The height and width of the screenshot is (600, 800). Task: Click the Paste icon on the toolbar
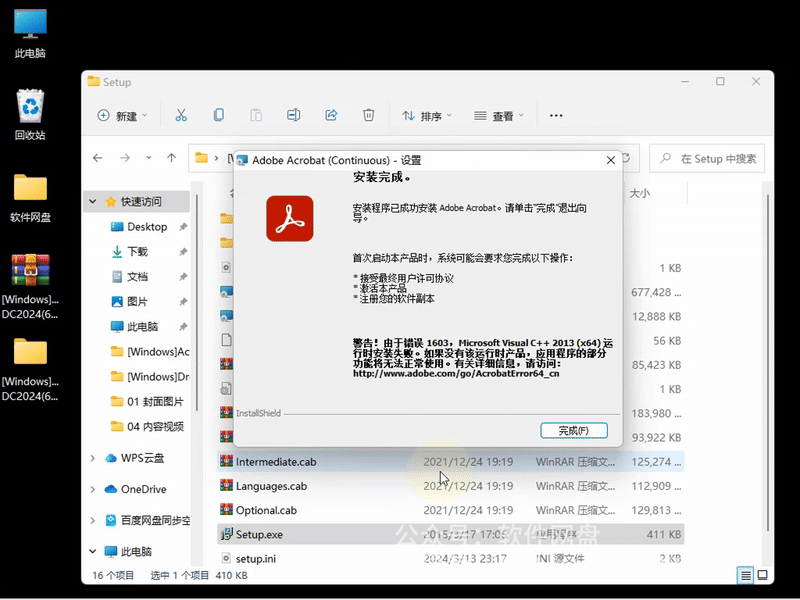[x=256, y=115]
